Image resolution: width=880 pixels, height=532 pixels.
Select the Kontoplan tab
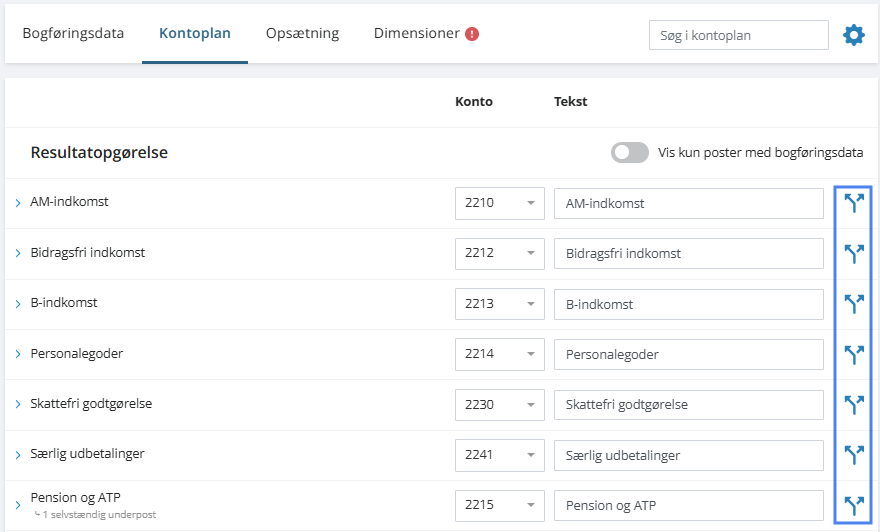[x=195, y=34]
